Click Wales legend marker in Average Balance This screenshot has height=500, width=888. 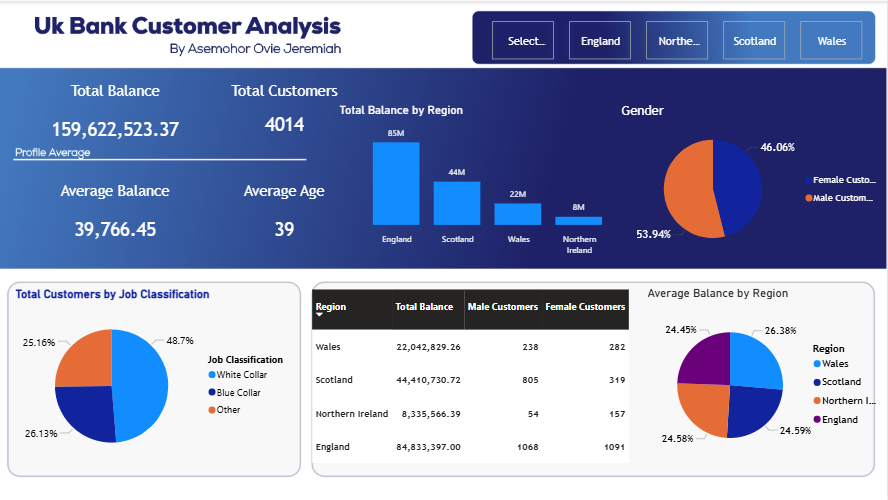click(x=817, y=364)
